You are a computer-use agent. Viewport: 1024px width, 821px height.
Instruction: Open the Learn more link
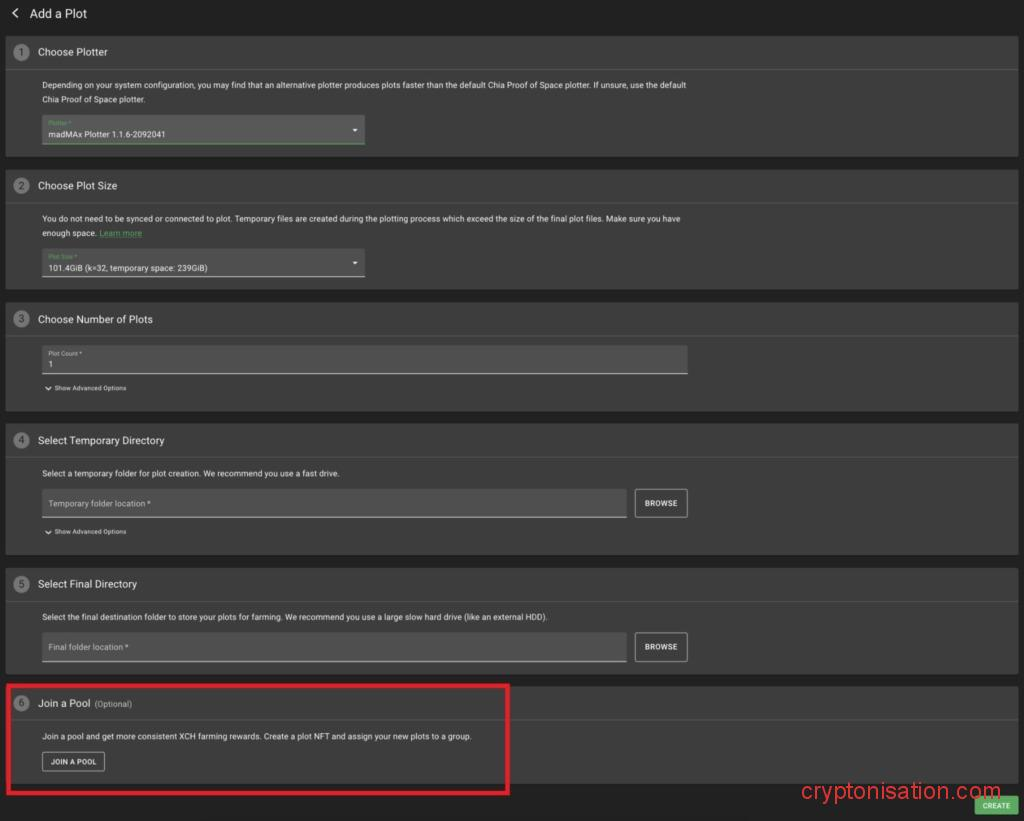[x=120, y=234]
